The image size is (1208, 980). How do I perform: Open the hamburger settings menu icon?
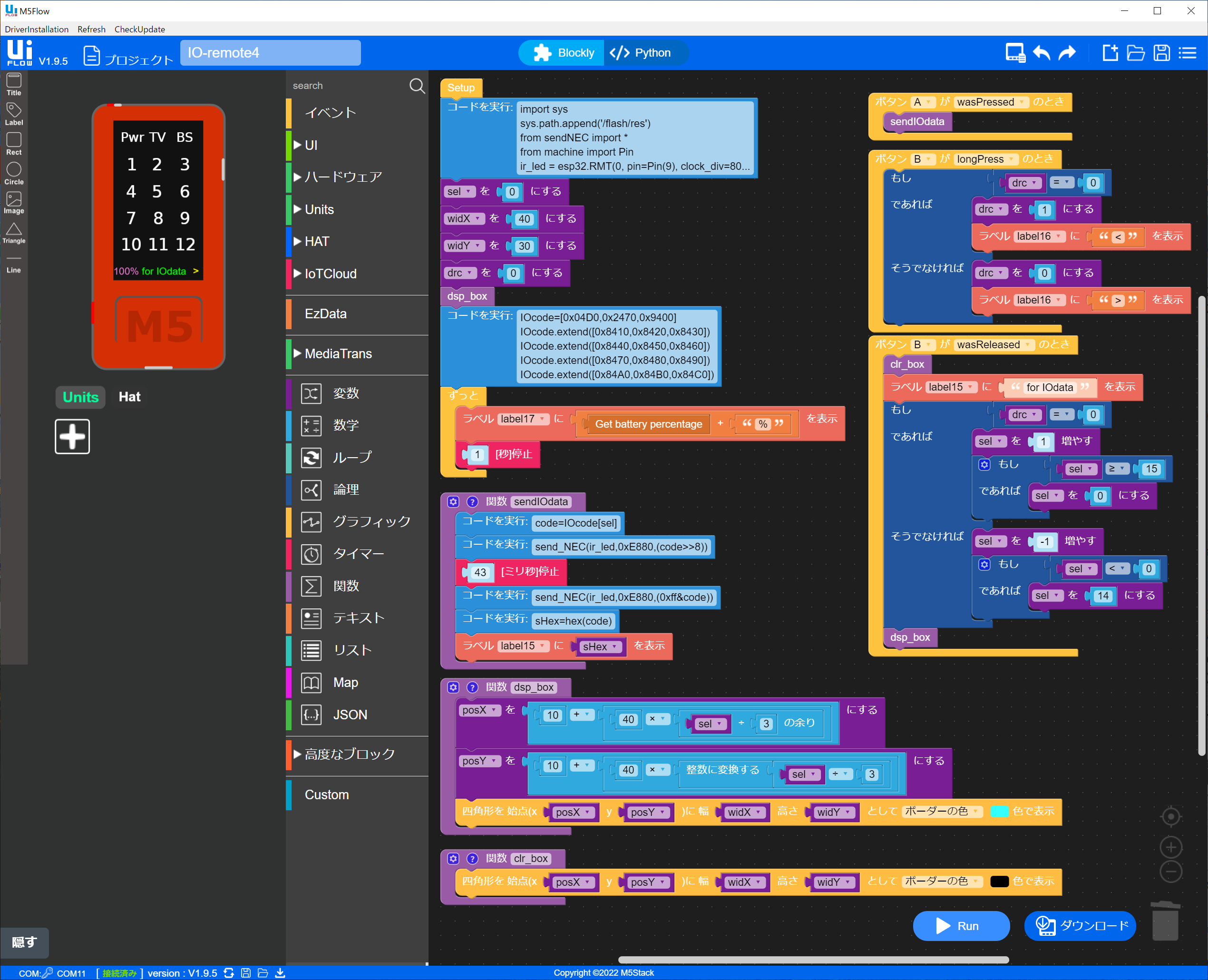tap(1187, 53)
